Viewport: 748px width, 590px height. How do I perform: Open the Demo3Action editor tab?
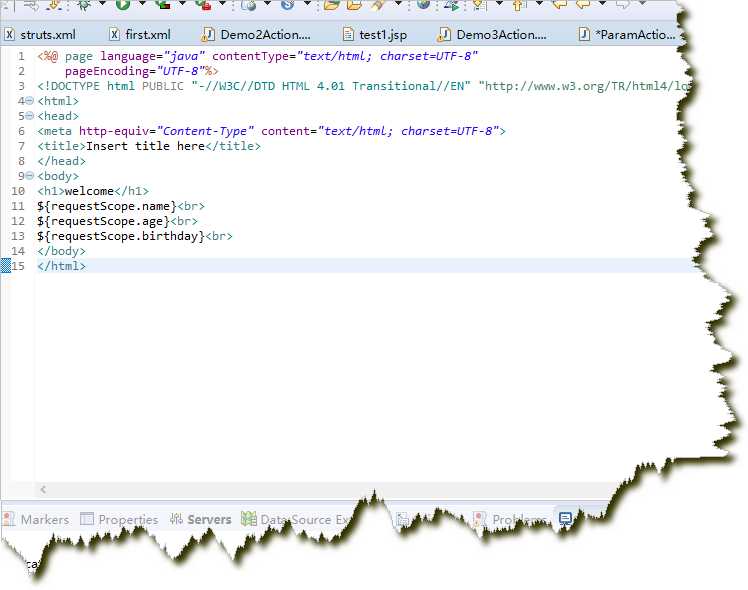(x=492, y=34)
